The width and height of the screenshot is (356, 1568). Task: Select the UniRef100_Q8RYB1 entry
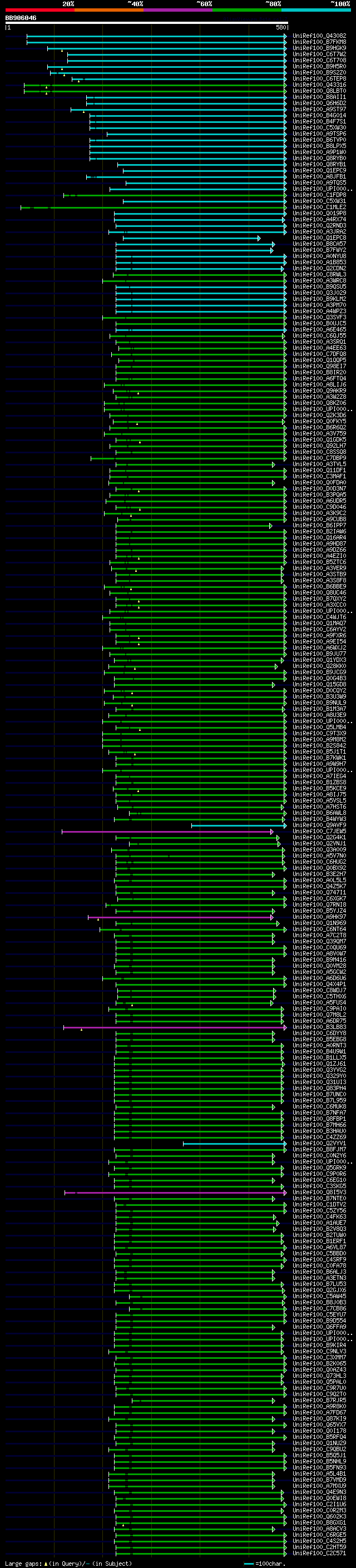[319, 164]
